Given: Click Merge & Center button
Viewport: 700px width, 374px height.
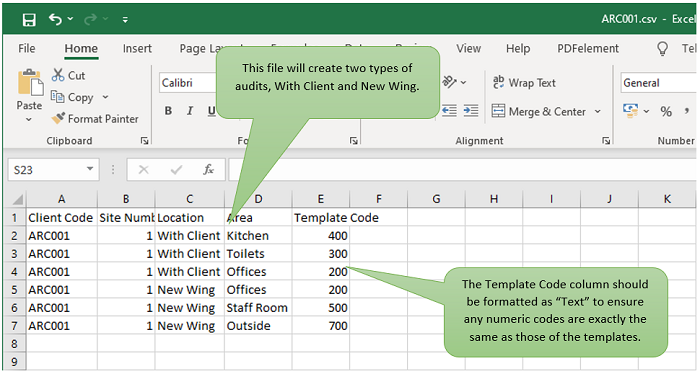Looking at the screenshot, I should (x=539, y=112).
